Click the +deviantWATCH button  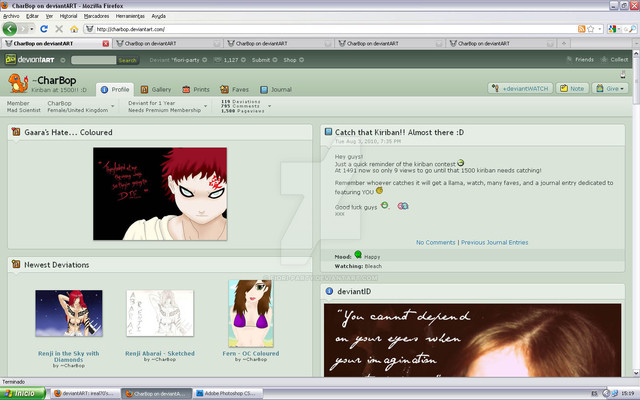(x=520, y=89)
